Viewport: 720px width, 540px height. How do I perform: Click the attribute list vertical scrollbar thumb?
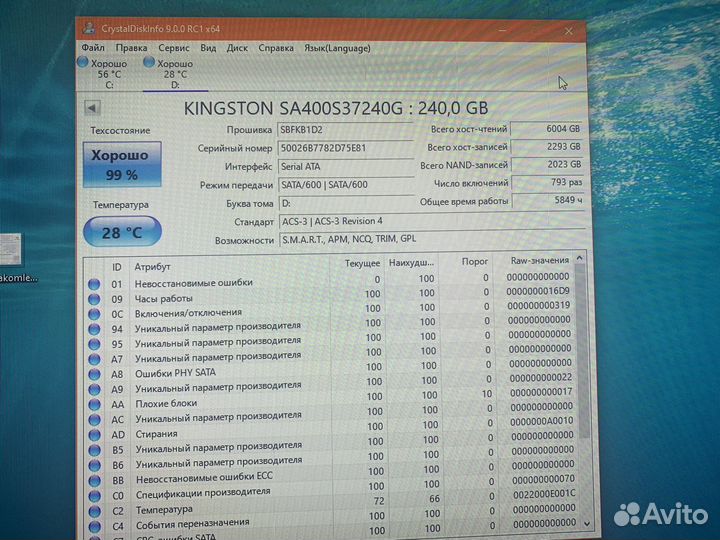click(x=582, y=351)
